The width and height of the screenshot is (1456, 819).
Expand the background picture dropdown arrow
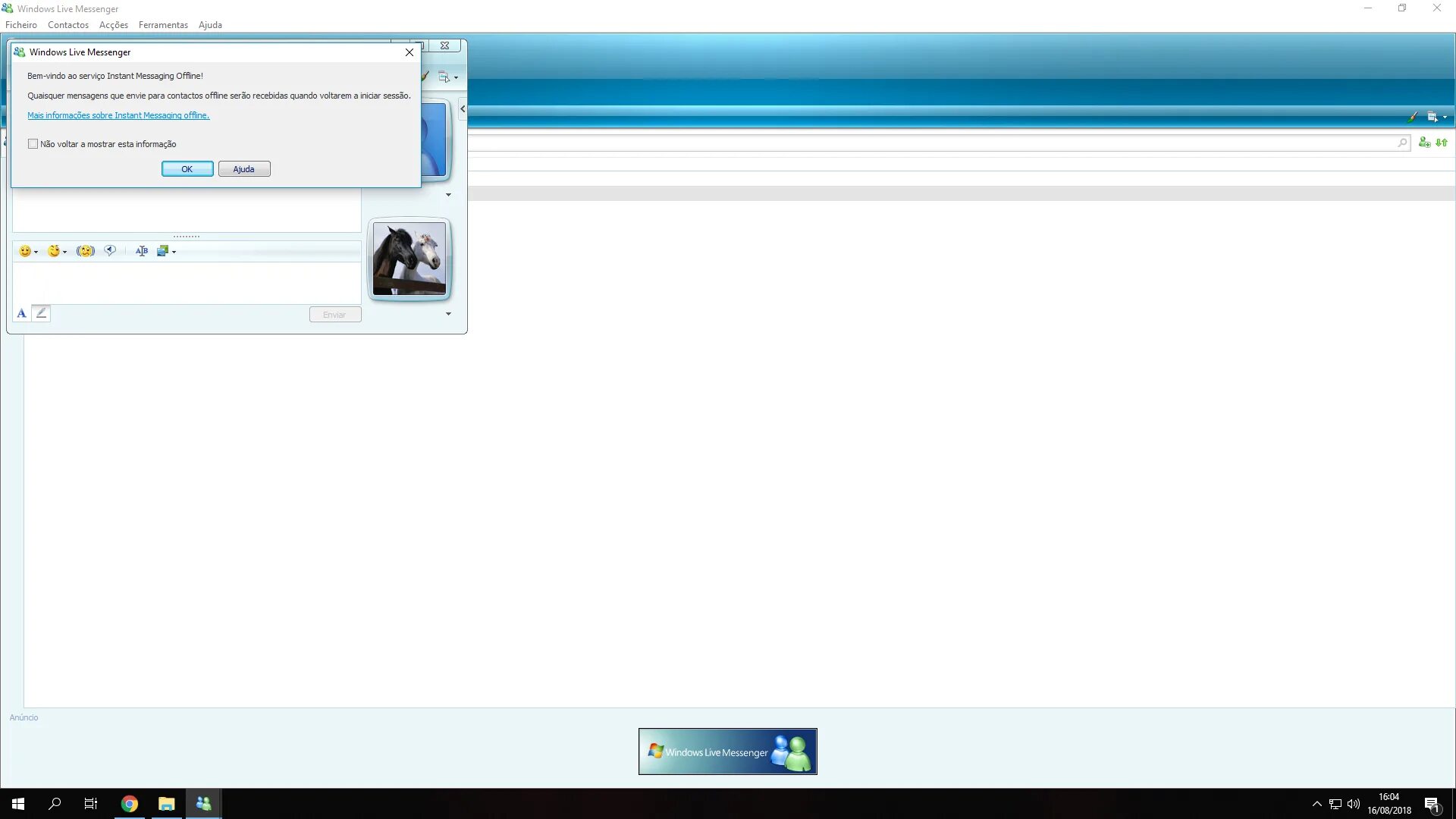(x=174, y=252)
